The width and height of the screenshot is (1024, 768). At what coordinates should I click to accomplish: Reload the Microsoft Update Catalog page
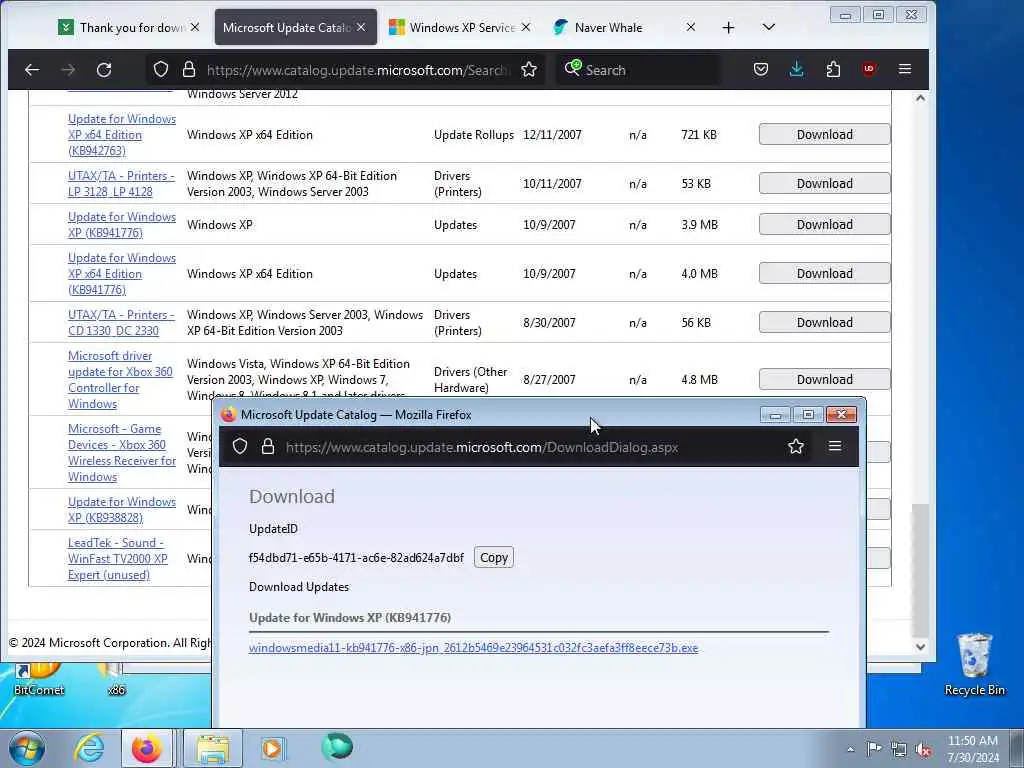[x=104, y=69]
